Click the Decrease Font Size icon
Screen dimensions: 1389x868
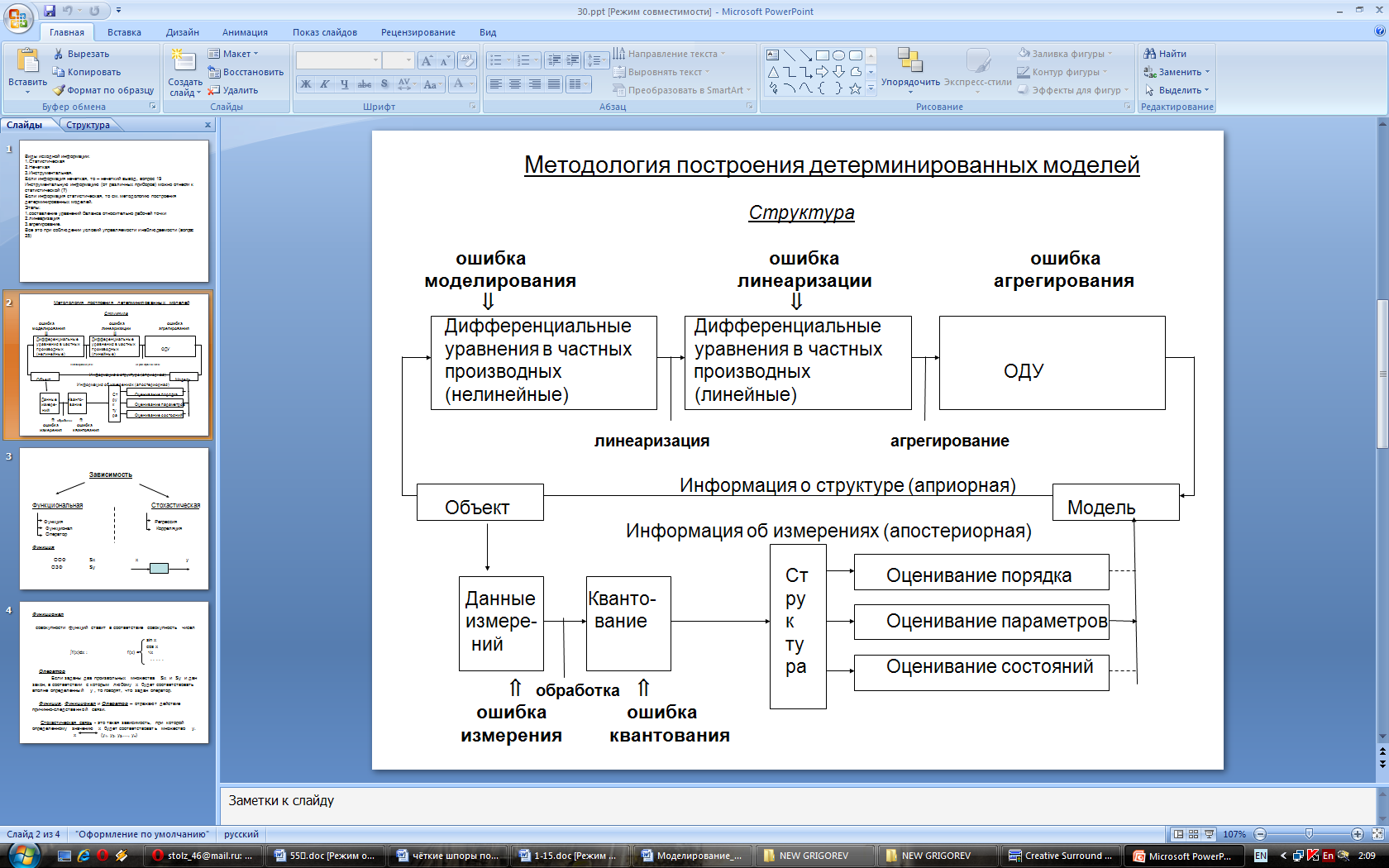point(445,60)
